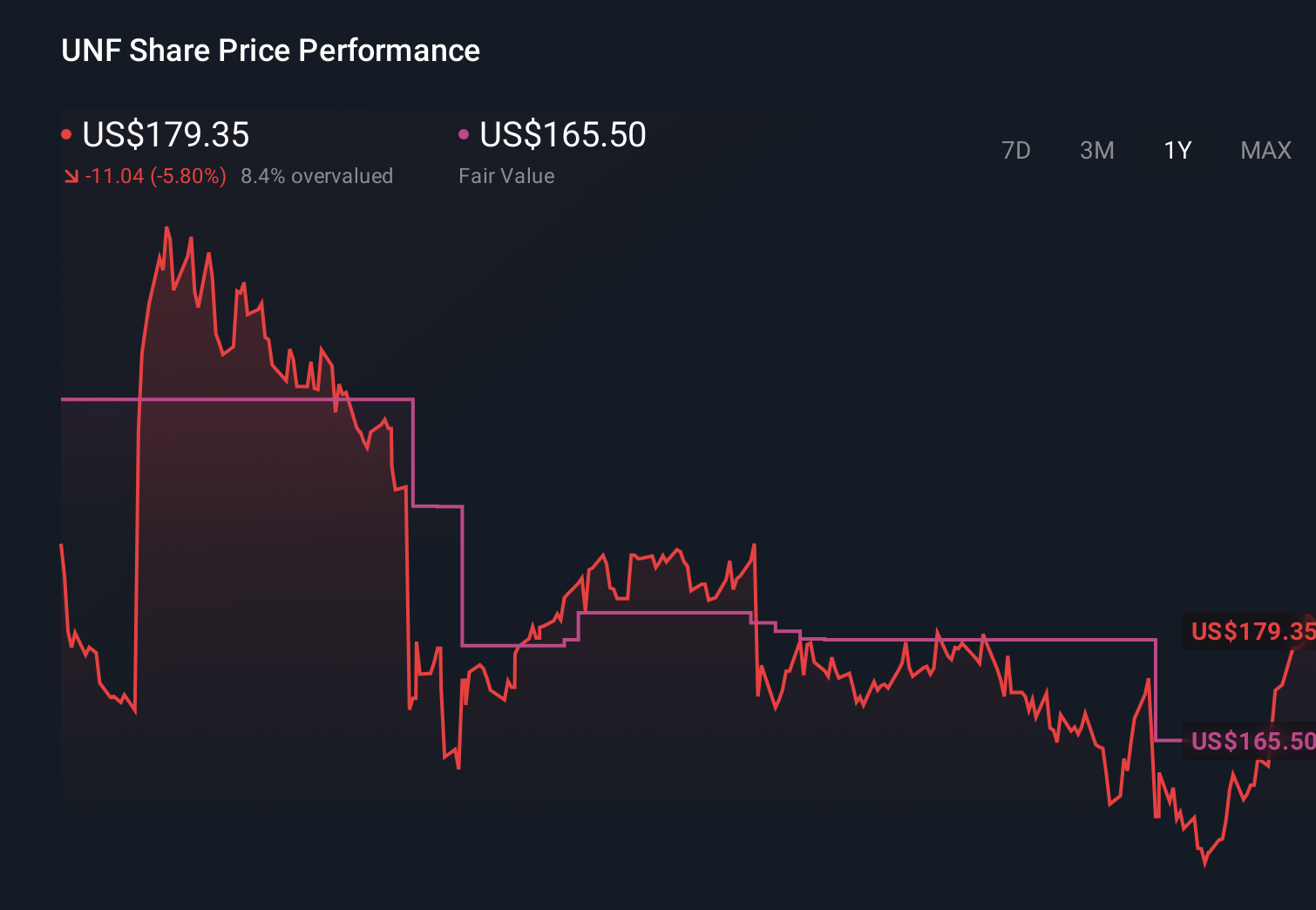Click the red share price legend dot

66,133
